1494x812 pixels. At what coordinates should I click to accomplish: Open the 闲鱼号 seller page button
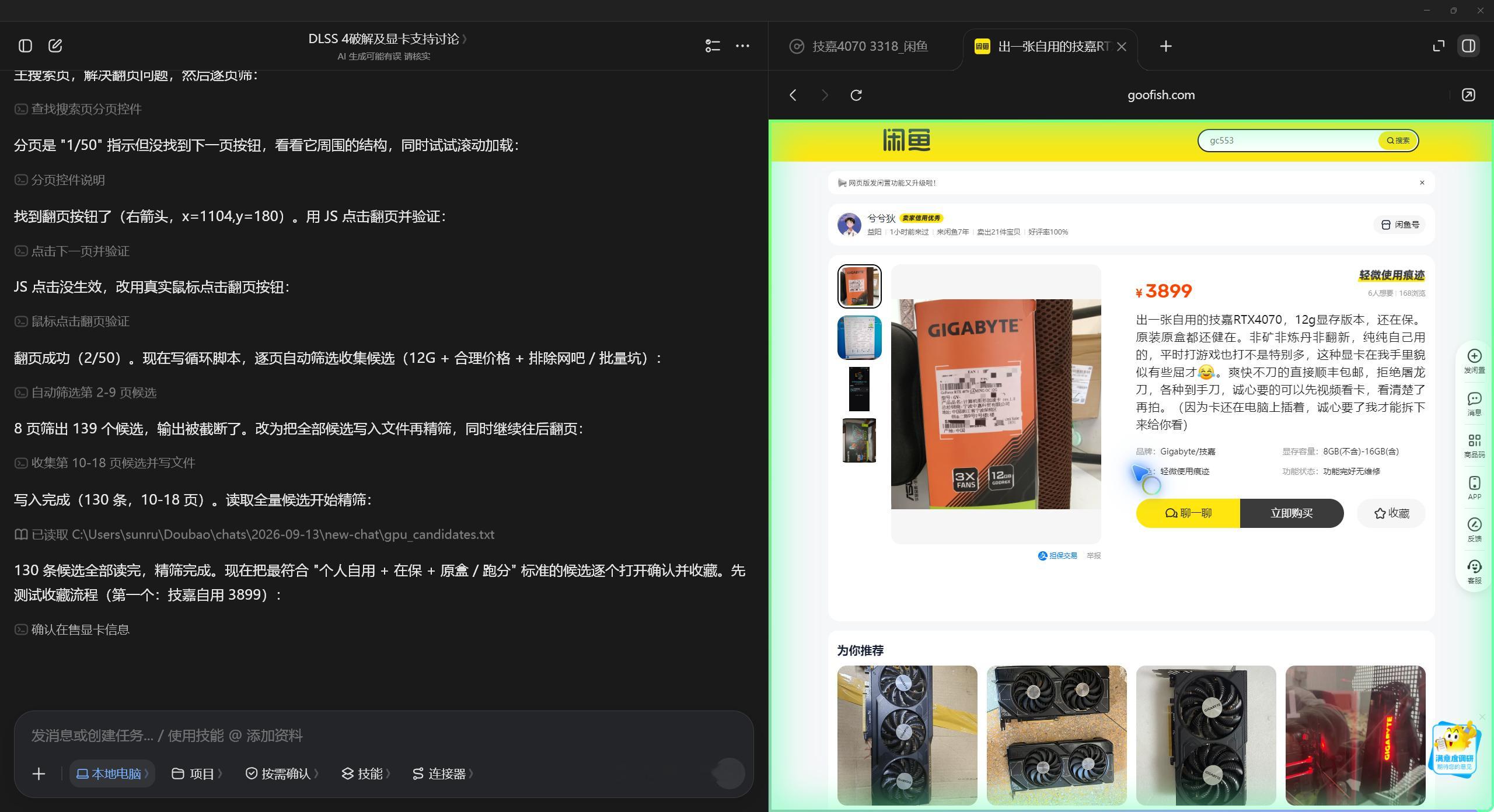[x=1399, y=225]
